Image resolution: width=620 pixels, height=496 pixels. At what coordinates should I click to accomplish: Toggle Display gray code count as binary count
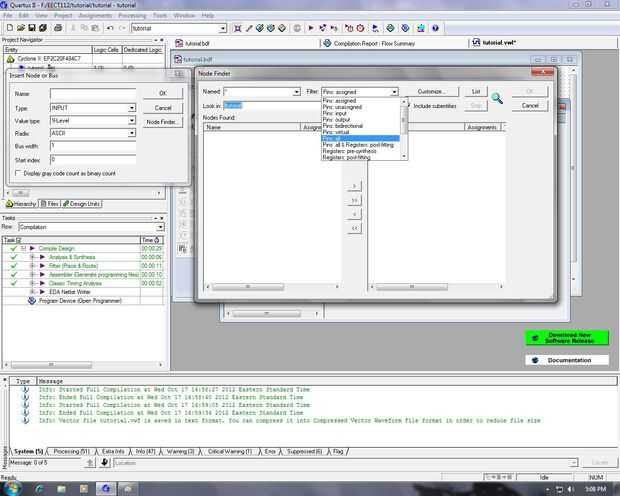pyautogui.click(x=18, y=173)
